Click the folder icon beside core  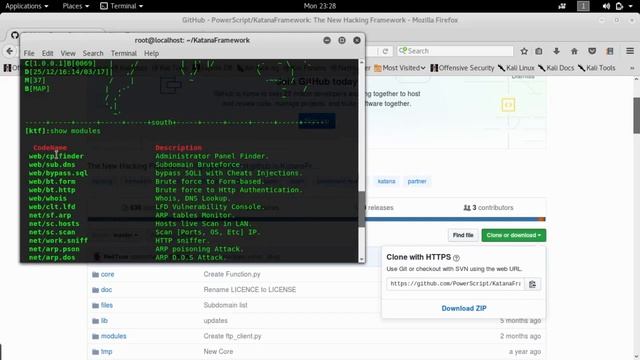tap(95, 275)
